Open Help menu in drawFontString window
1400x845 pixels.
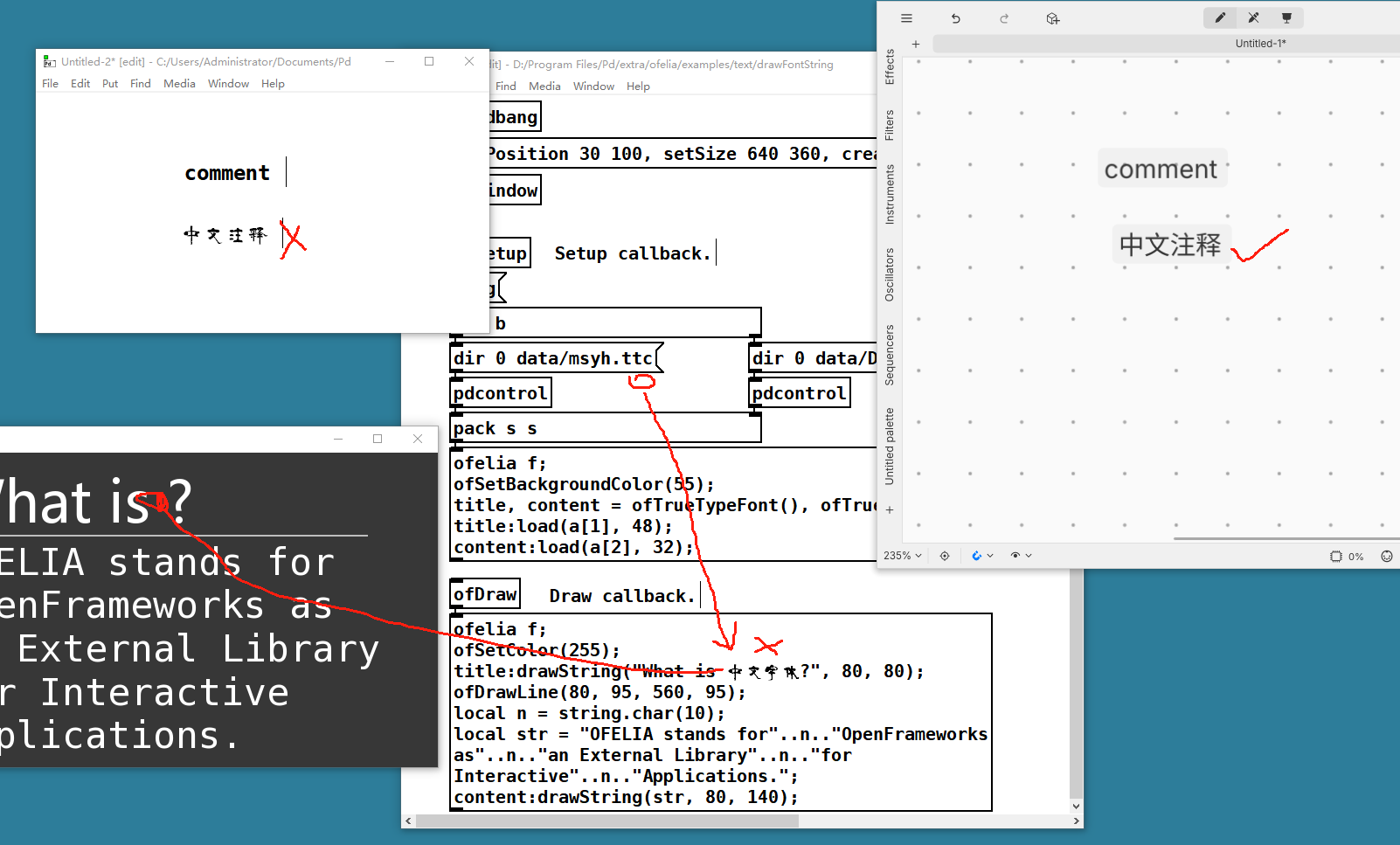point(638,87)
